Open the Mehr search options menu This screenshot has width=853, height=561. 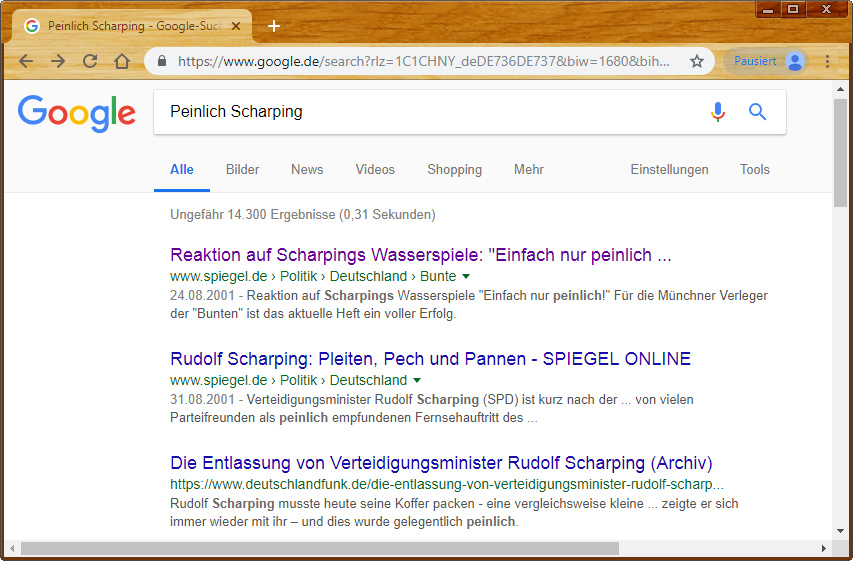pos(528,169)
